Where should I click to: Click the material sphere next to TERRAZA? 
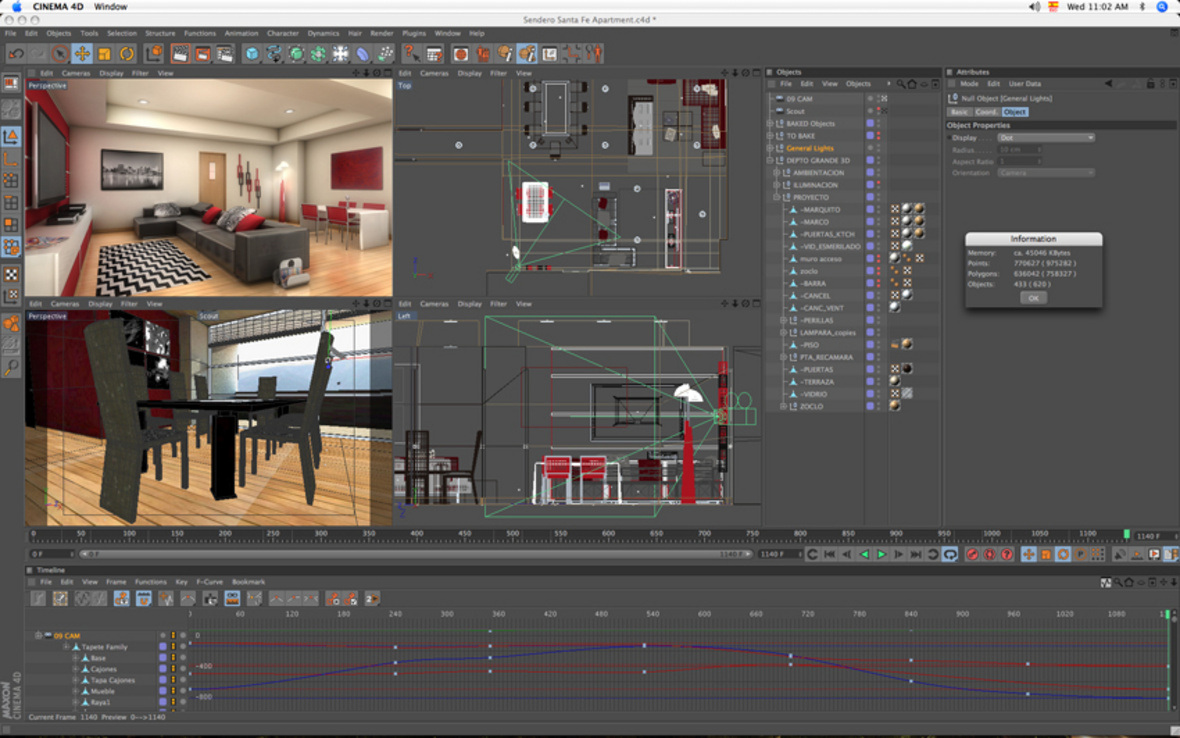[x=895, y=381]
